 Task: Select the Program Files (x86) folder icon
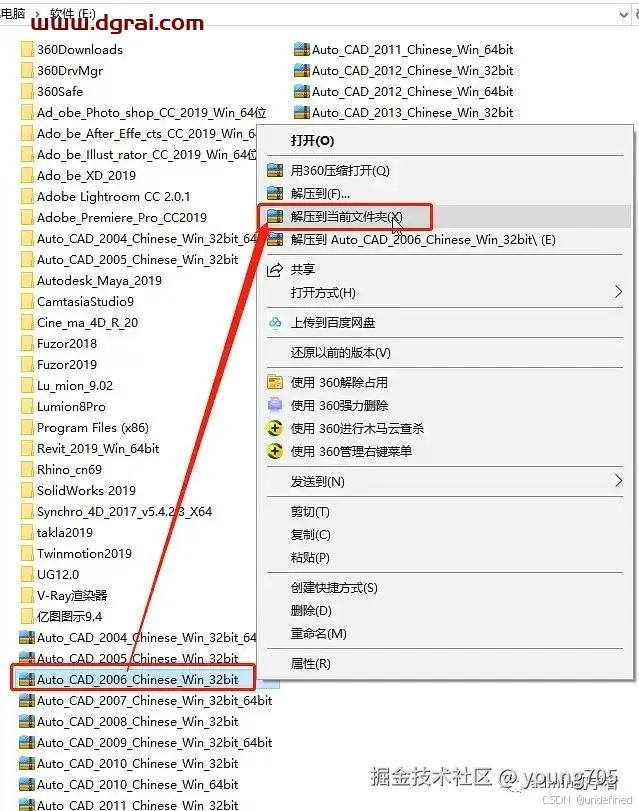coord(27,428)
